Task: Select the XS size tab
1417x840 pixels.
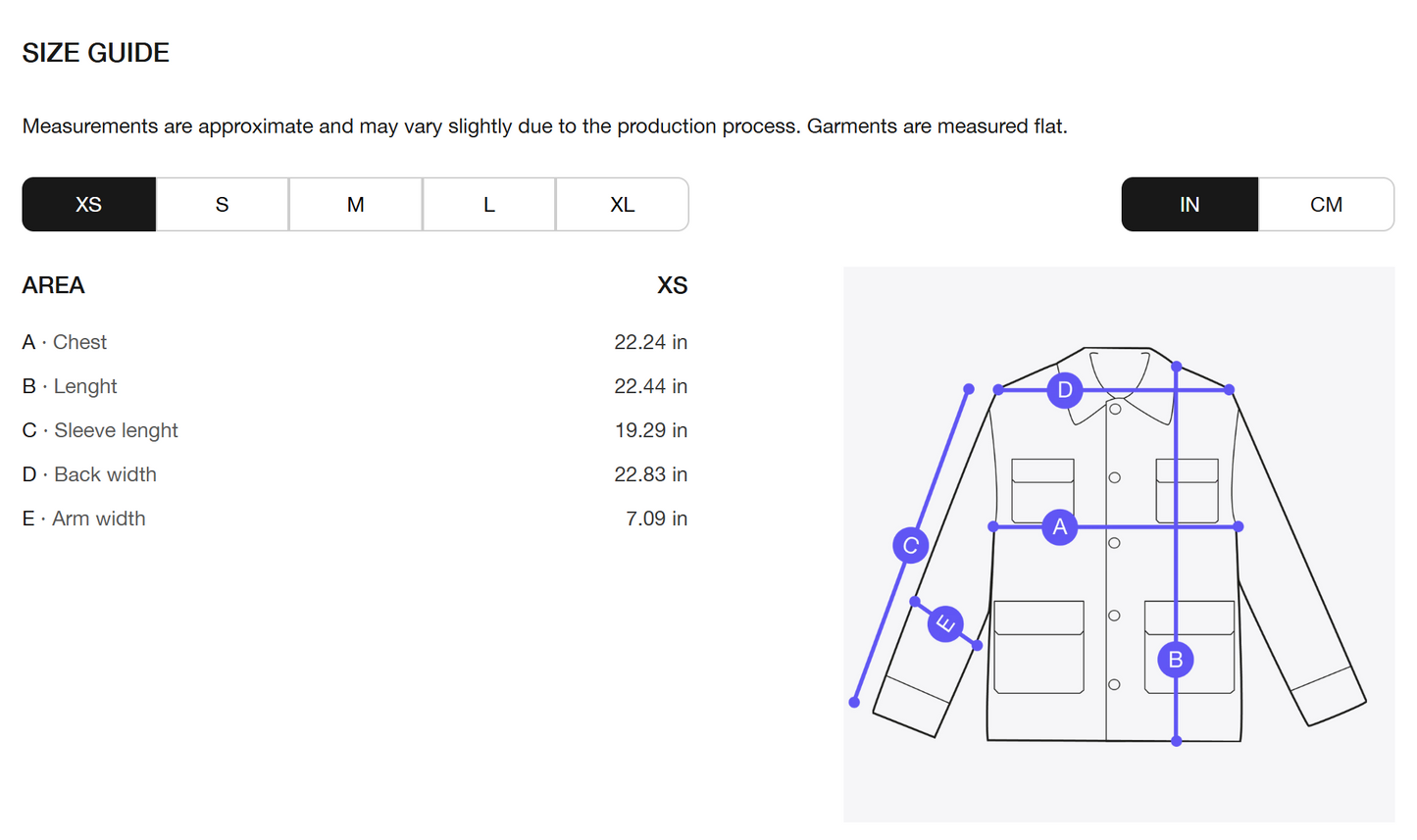Action: [x=88, y=204]
